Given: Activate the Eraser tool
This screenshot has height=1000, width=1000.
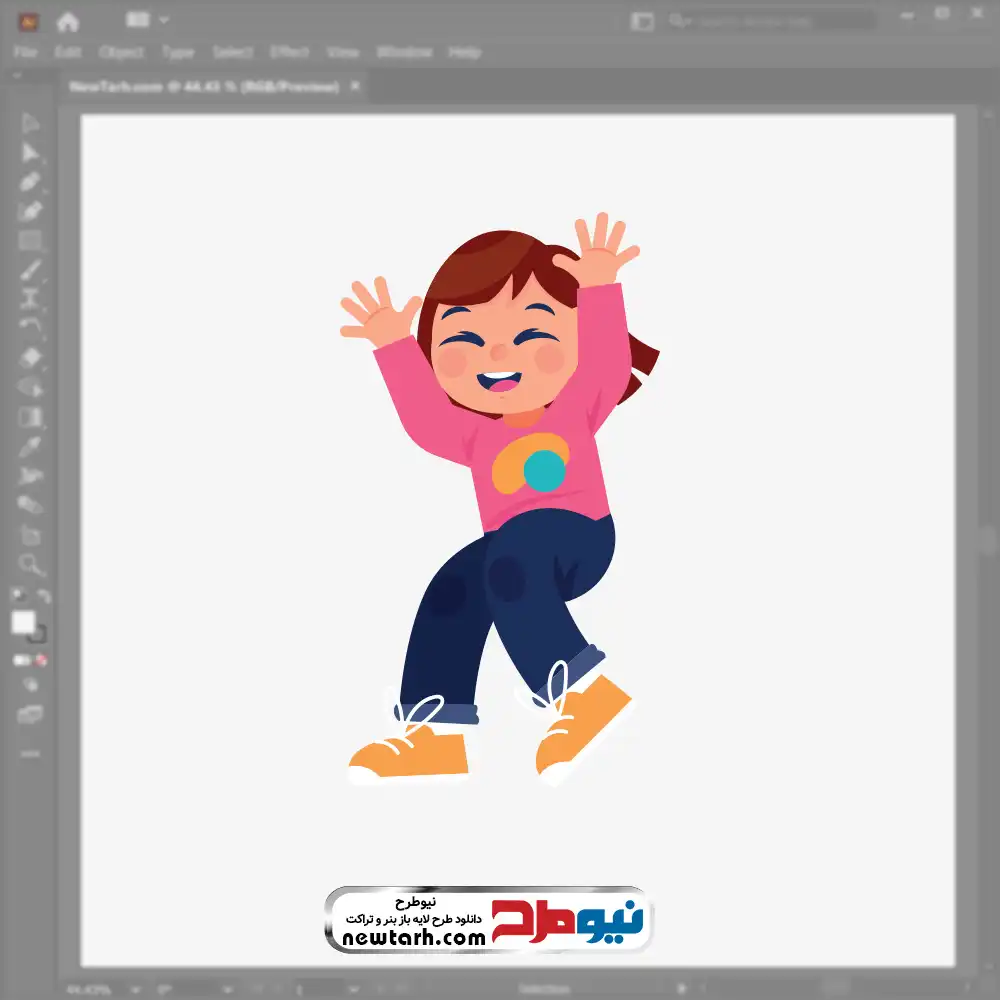Looking at the screenshot, I should (x=30, y=357).
